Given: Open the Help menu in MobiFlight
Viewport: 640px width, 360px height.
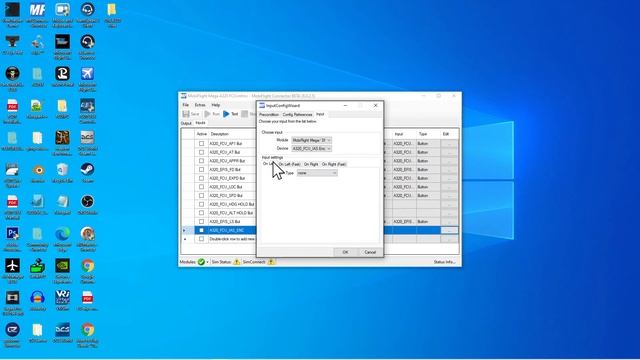Looking at the screenshot, I should click(x=216, y=105).
